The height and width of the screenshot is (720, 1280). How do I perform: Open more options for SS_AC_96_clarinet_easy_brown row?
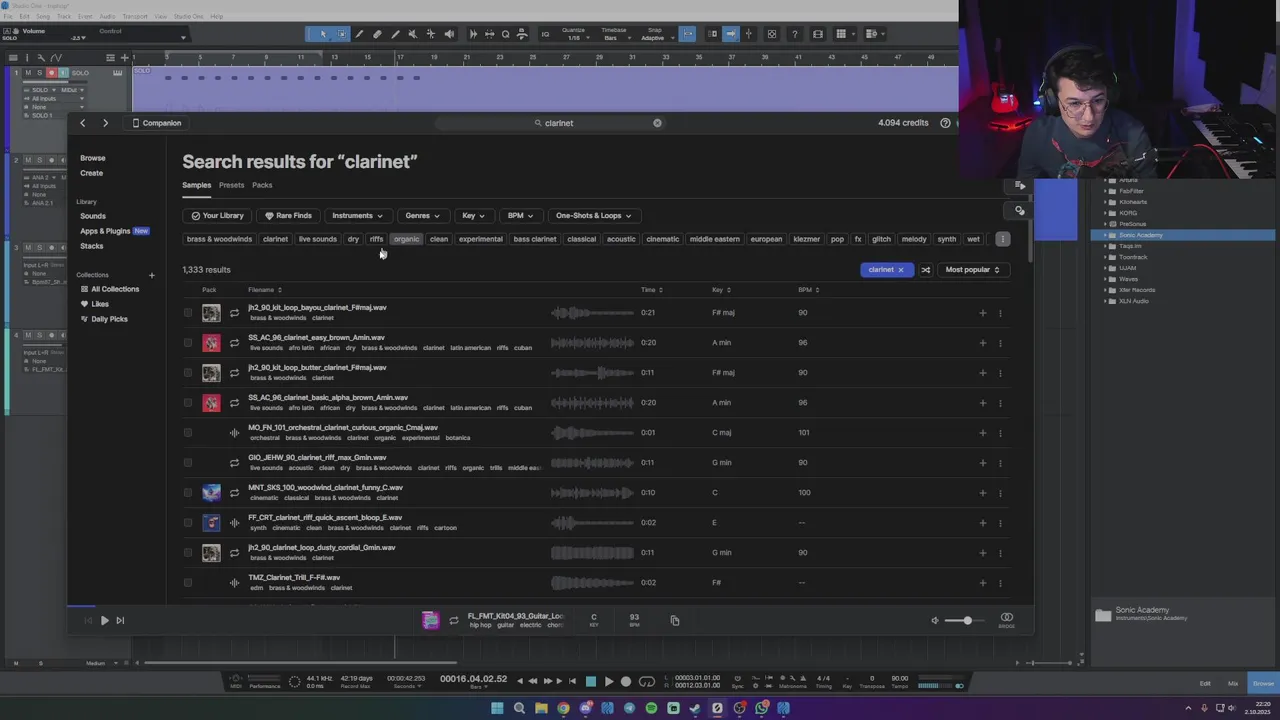(x=1000, y=343)
